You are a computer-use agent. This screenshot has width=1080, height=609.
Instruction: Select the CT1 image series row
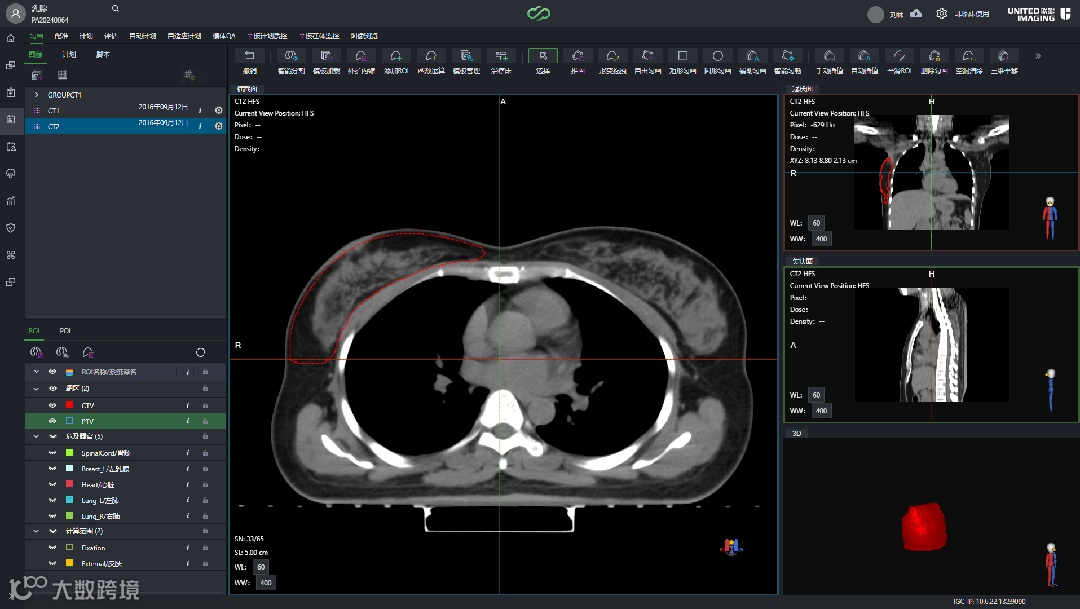click(125, 110)
